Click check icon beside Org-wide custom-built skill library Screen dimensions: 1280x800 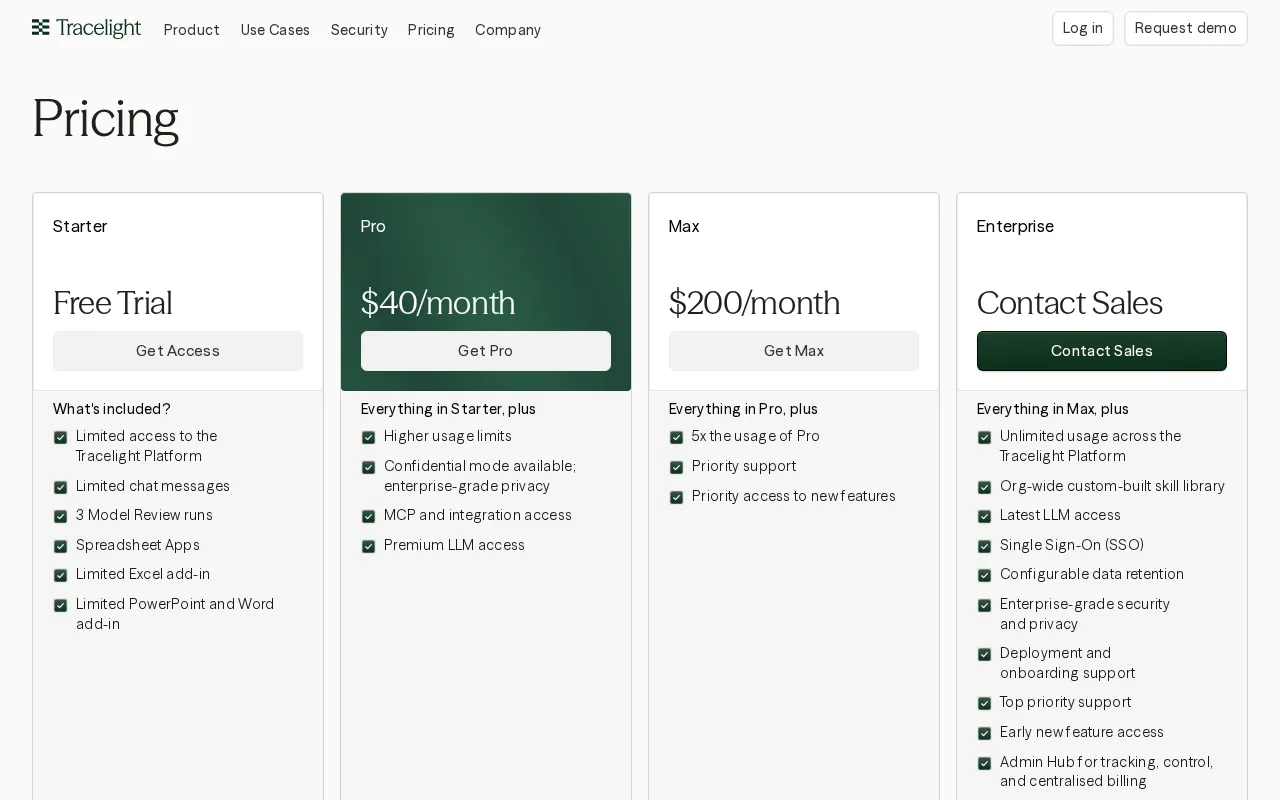tap(984, 487)
